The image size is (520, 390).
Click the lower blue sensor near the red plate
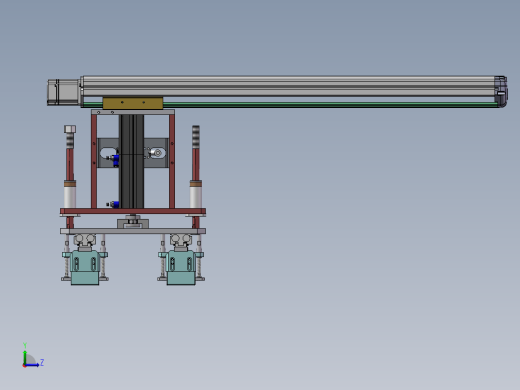(114, 204)
